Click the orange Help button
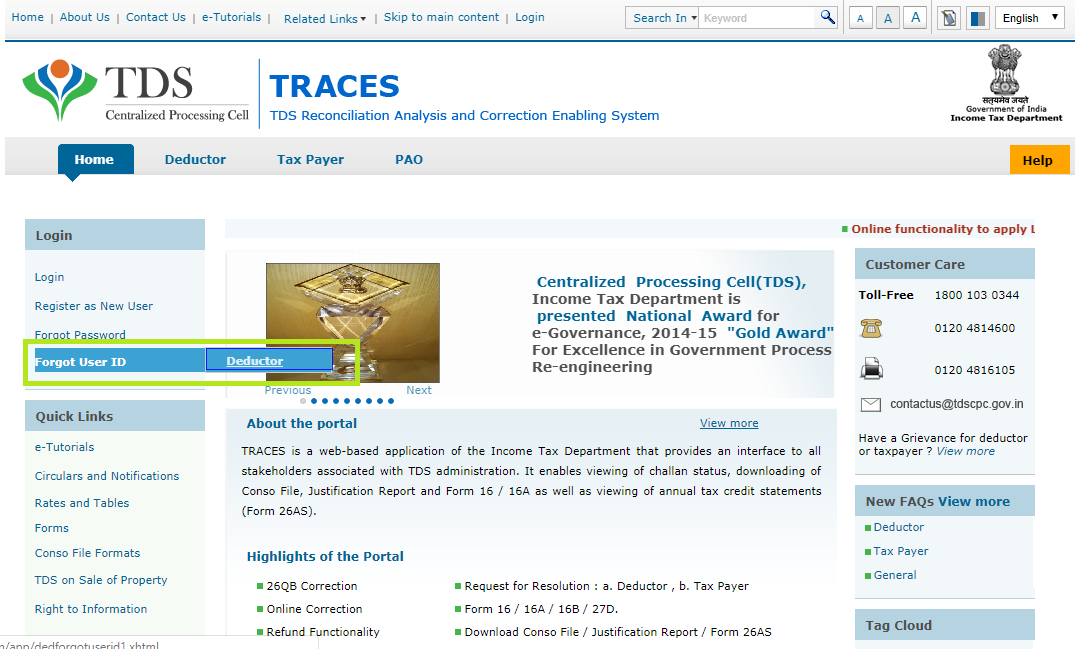The image size is (1083, 649). tap(1039, 159)
